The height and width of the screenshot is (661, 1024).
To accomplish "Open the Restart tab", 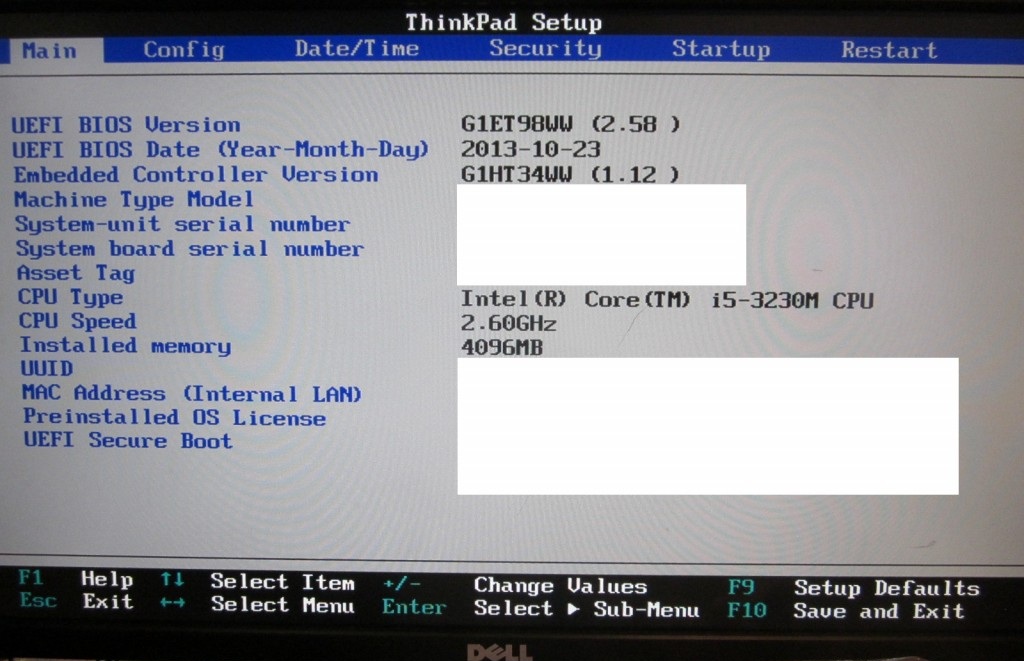I will tap(889, 50).
